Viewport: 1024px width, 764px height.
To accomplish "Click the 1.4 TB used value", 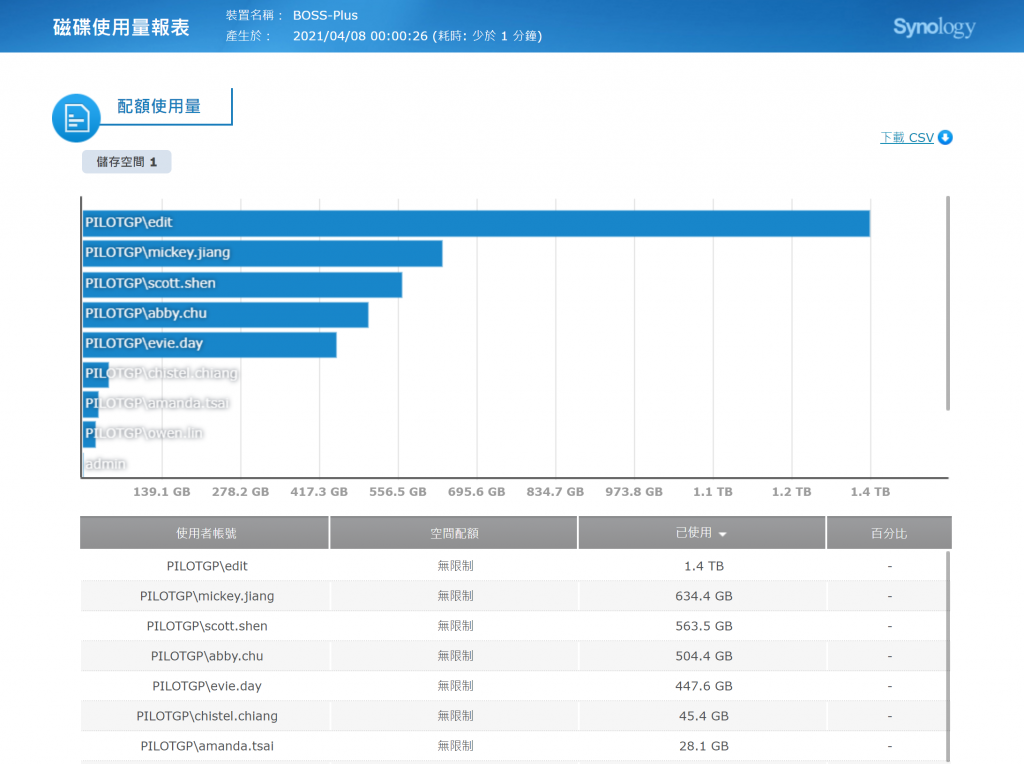I will (x=704, y=566).
